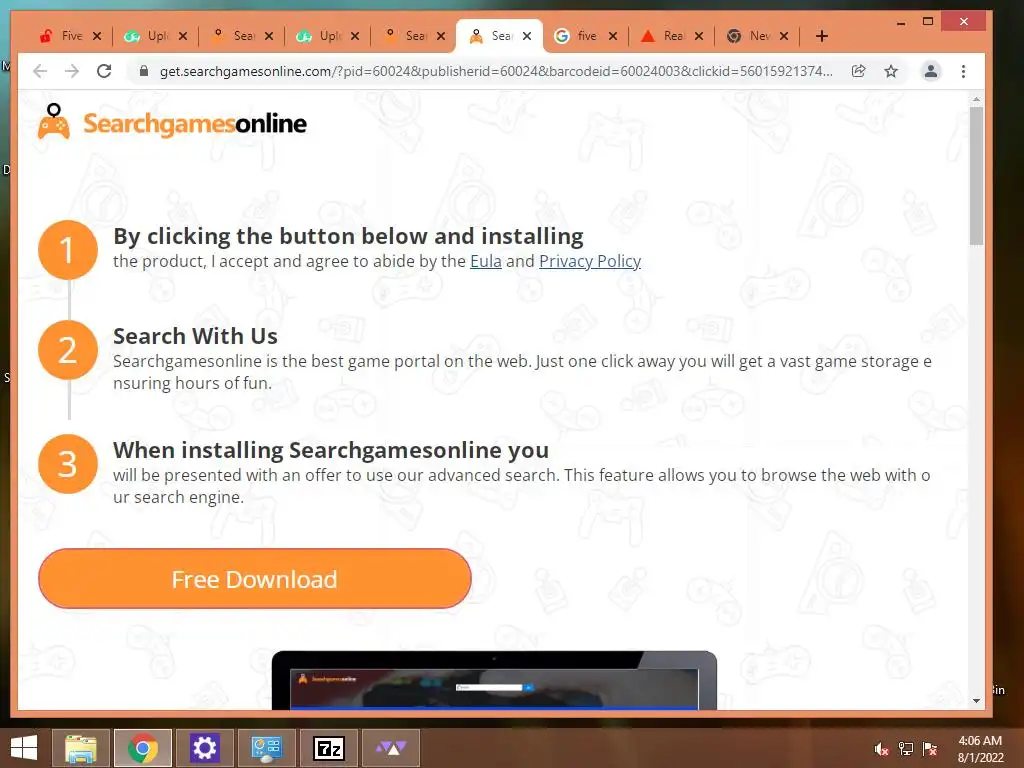Open a new browser tab
This screenshot has width=1024, height=768.
pos(822,36)
